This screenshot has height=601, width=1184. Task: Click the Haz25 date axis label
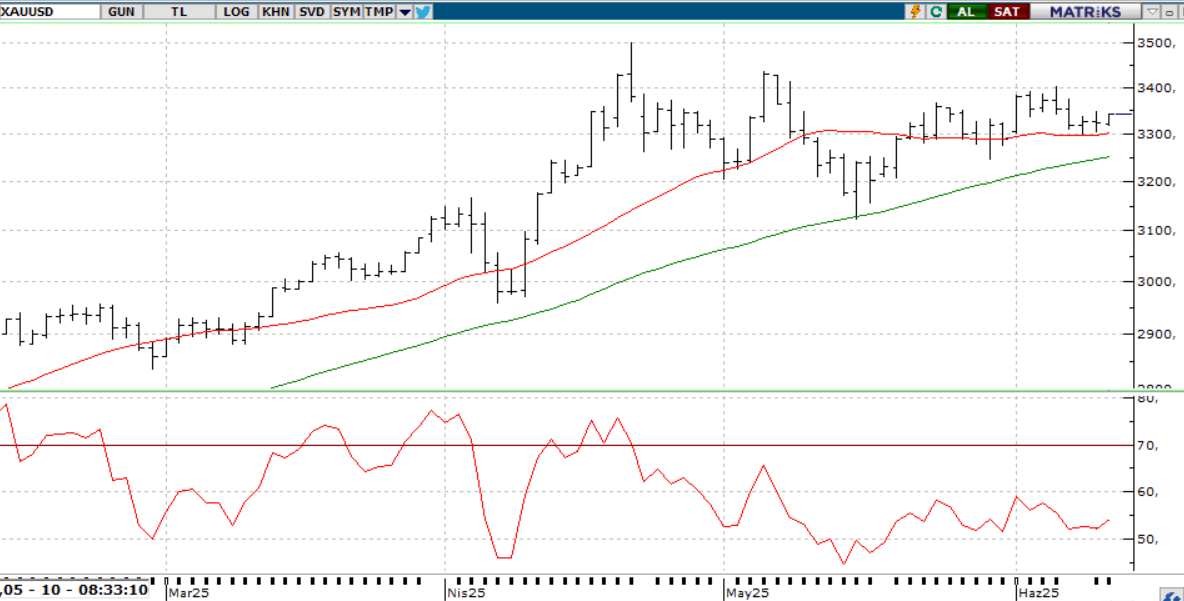coord(1039,593)
